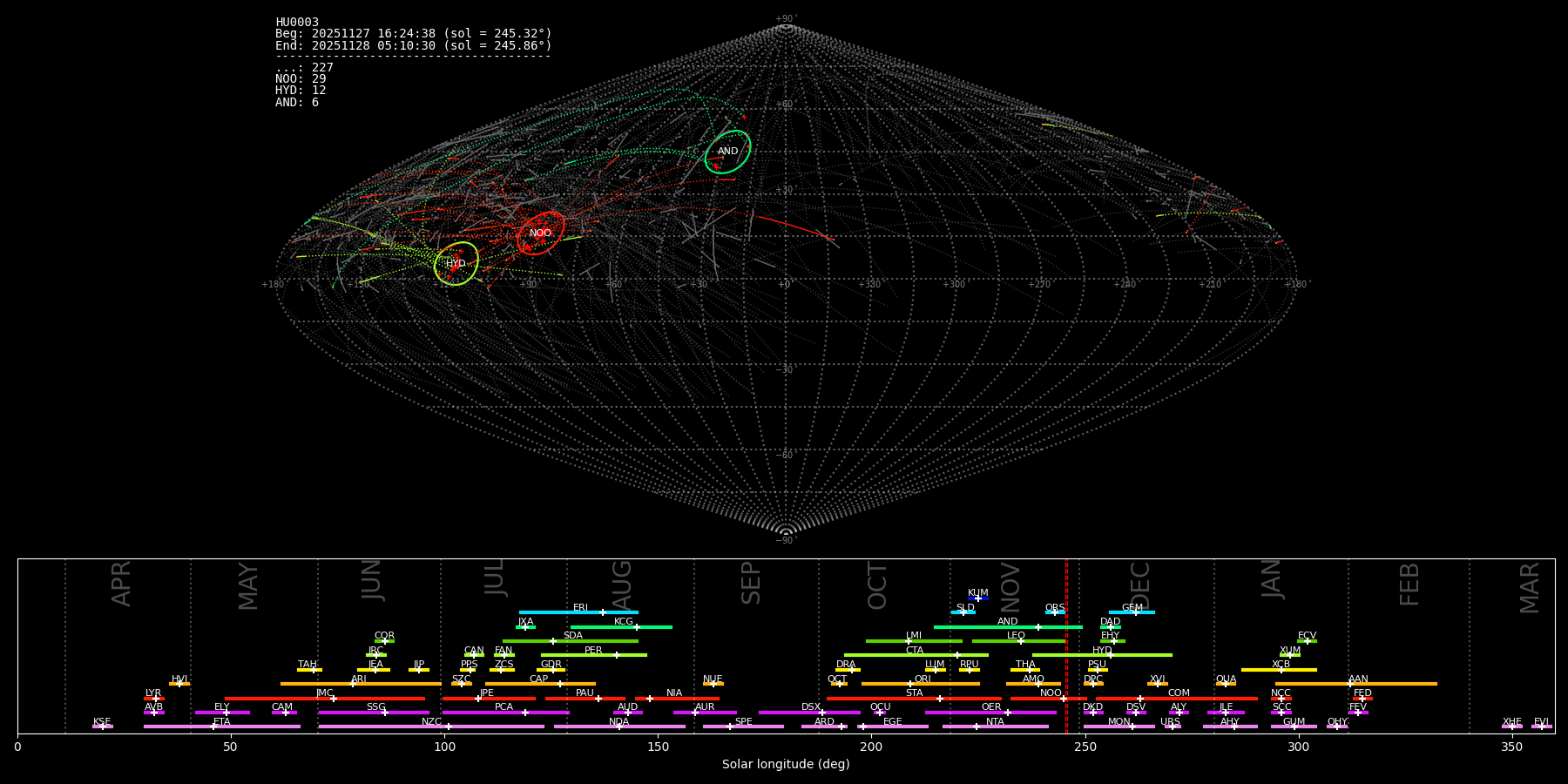Click the +90° label at map top
The image size is (1568, 784).
pos(786,19)
